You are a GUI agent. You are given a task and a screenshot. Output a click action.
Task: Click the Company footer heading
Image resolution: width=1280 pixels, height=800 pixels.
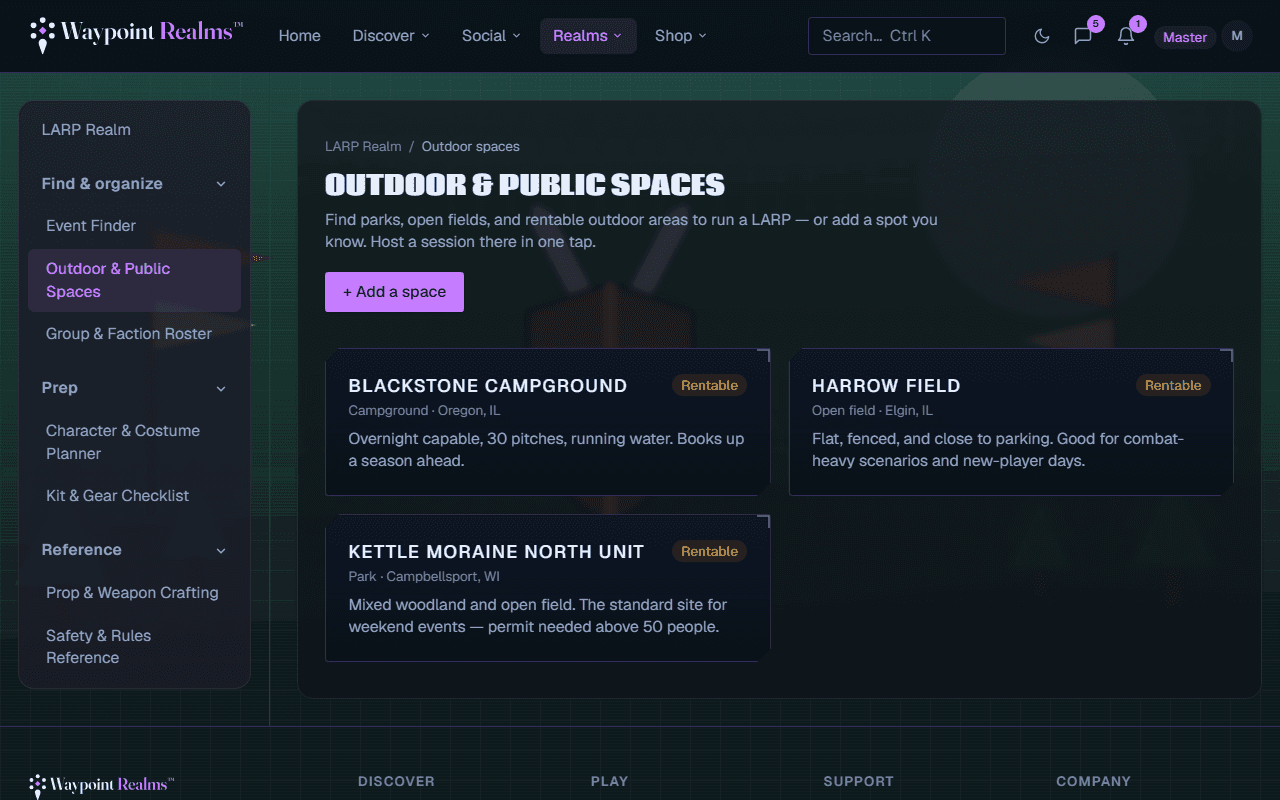pyautogui.click(x=1093, y=782)
